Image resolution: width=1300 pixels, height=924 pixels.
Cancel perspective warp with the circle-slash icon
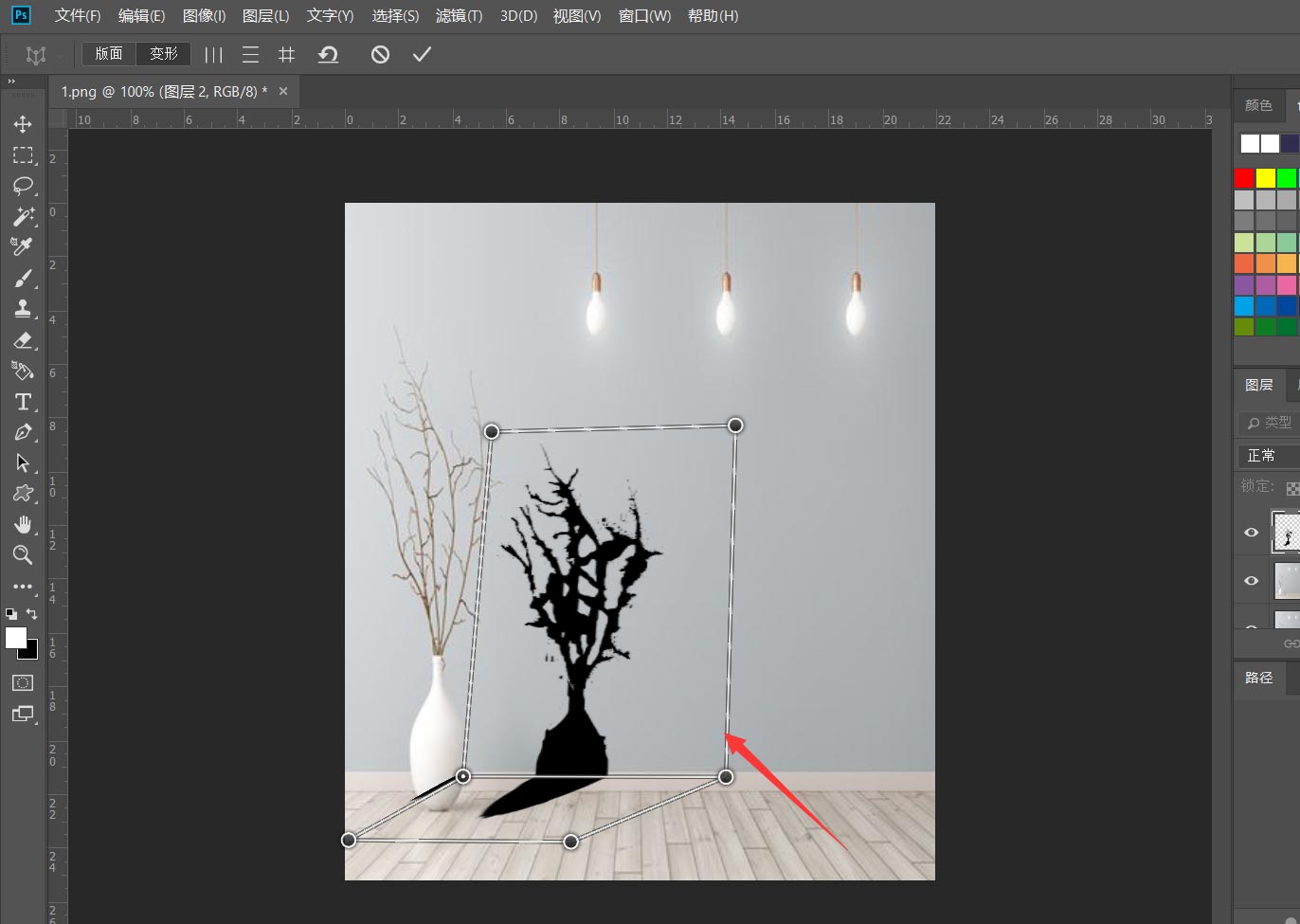380,55
